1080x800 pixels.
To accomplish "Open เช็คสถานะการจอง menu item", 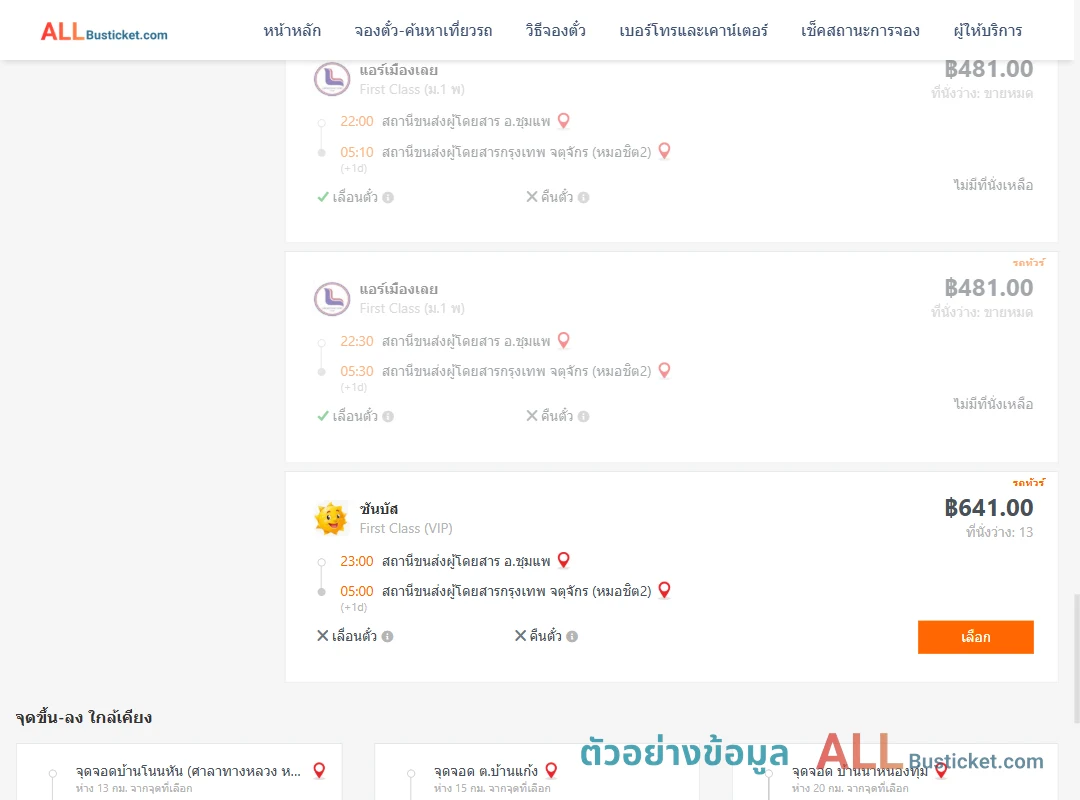I will pyautogui.click(x=860, y=30).
